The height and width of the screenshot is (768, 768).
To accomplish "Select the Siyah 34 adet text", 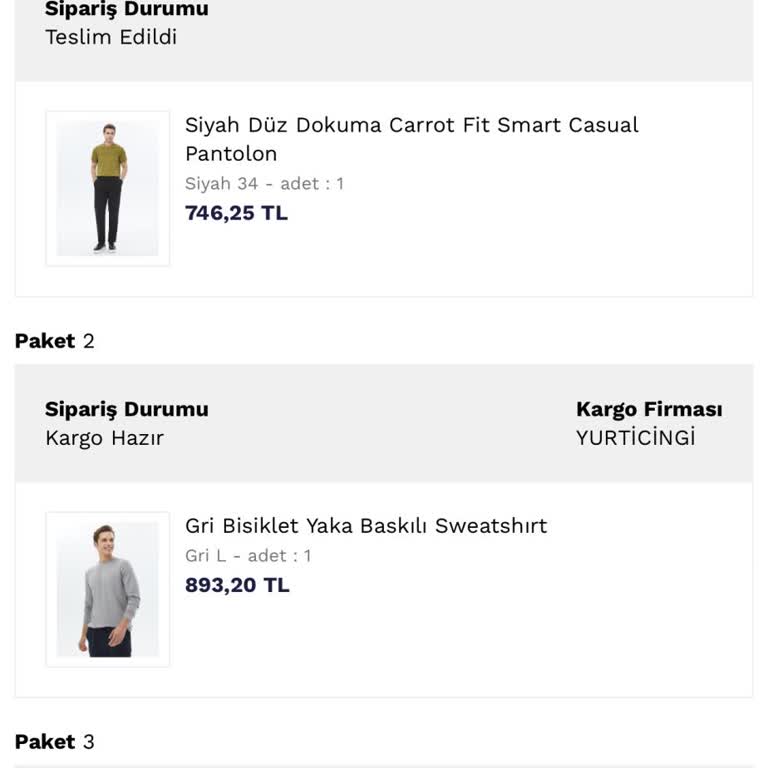I will (264, 184).
